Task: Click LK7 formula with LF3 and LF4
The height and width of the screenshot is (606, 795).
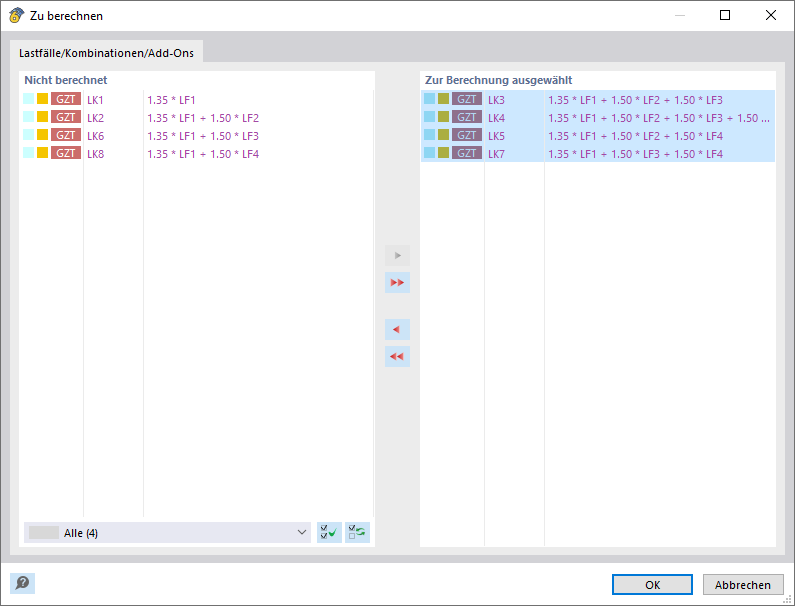Action: (635, 154)
